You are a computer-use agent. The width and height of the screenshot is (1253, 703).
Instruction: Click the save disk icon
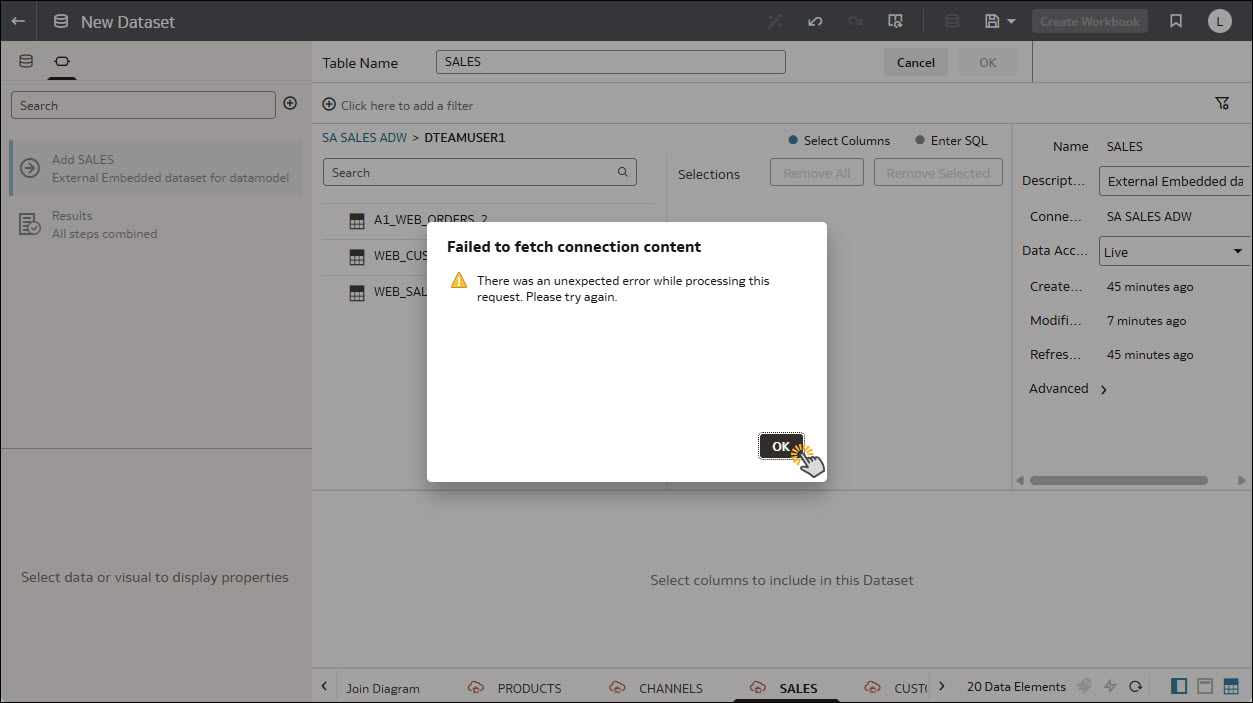(x=992, y=21)
